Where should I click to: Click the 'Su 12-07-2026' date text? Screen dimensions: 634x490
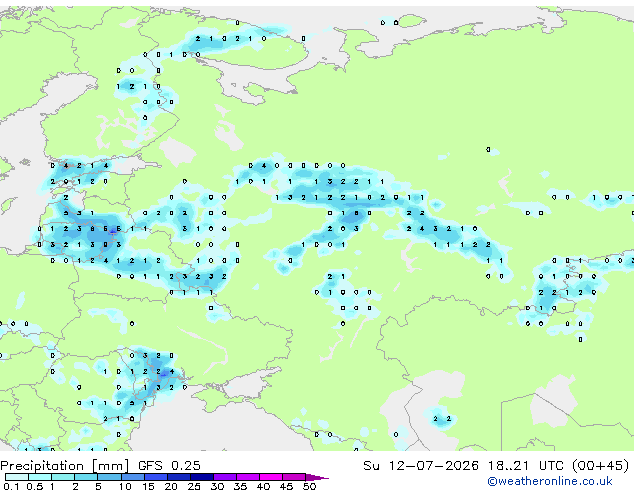tap(421, 466)
